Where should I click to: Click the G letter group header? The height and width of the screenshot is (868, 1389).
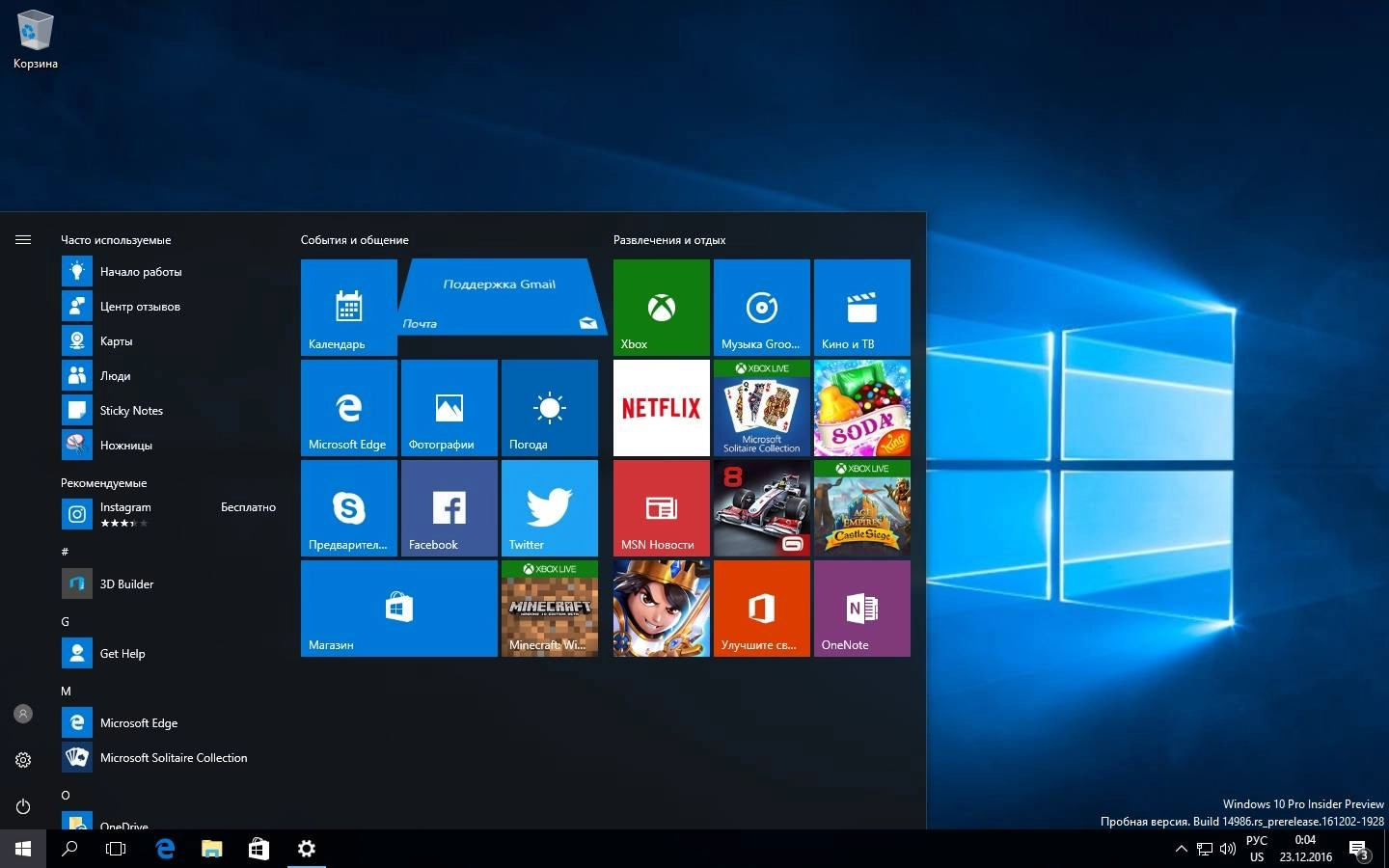66,621
